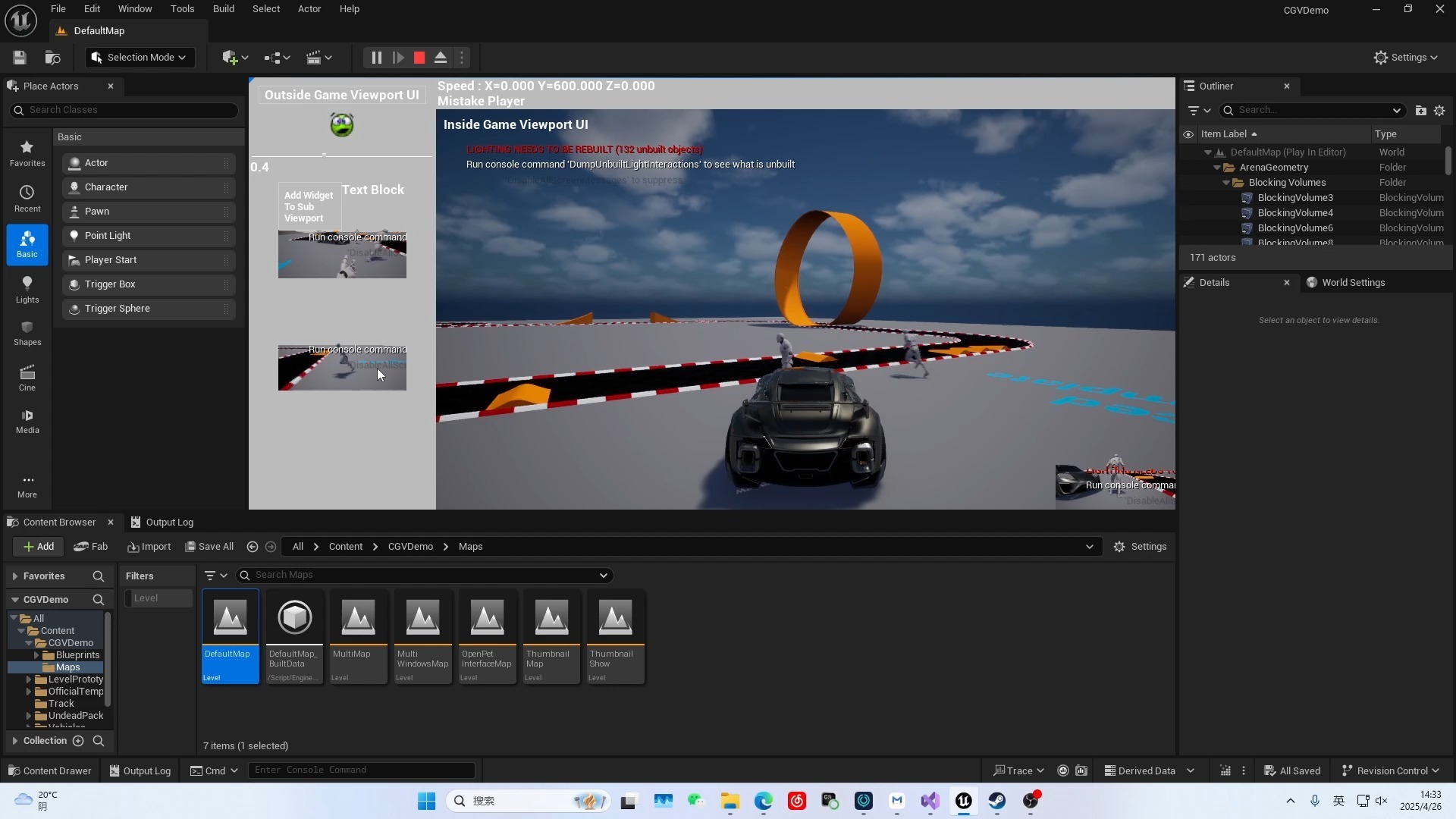The image size is (1456, 819).
Task: Click the add folder icon in Outliner
Action: [x=1420, y=111]
